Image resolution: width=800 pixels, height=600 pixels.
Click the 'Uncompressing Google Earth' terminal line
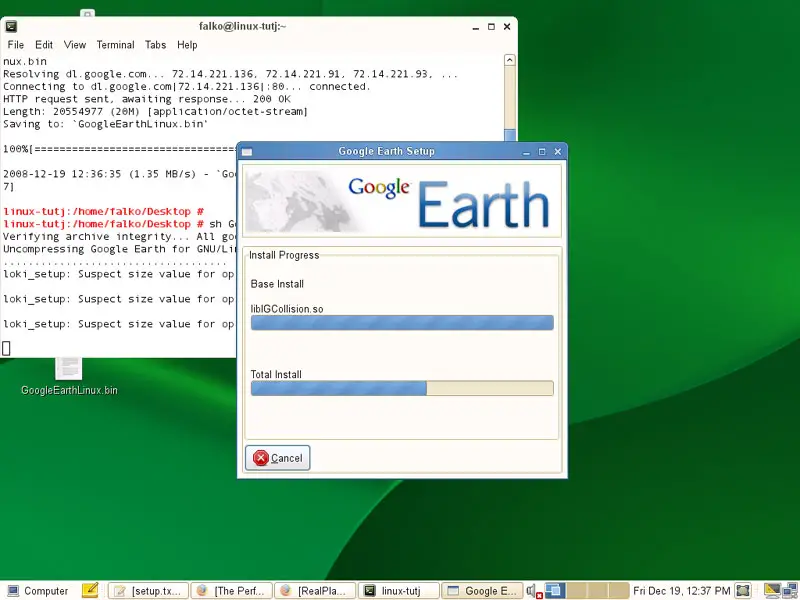point(120,249)
